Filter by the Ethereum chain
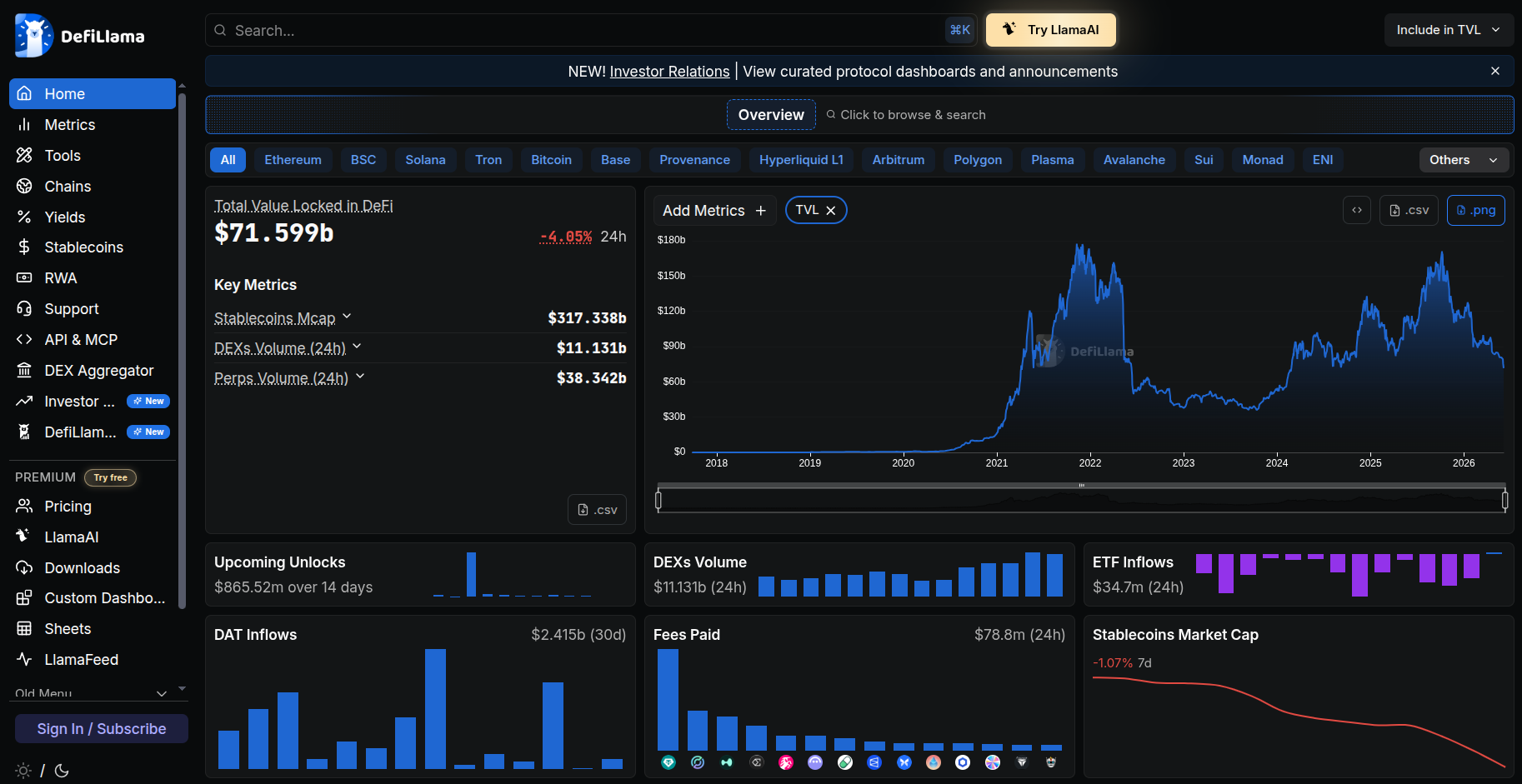The height and width of the screenshot is (784, 1522). (293, 160)
